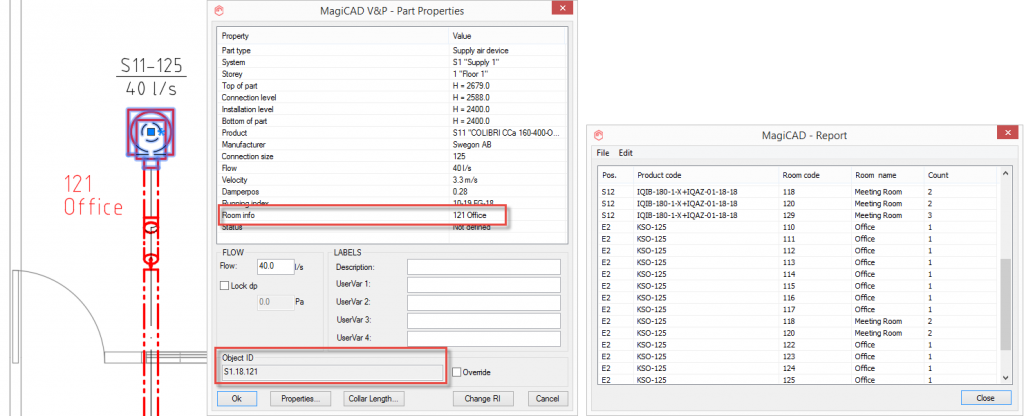Select the Storey row '1 "Floor 1"'
The height and width of the screenshot is (416, 1024).
click(392, 74)
